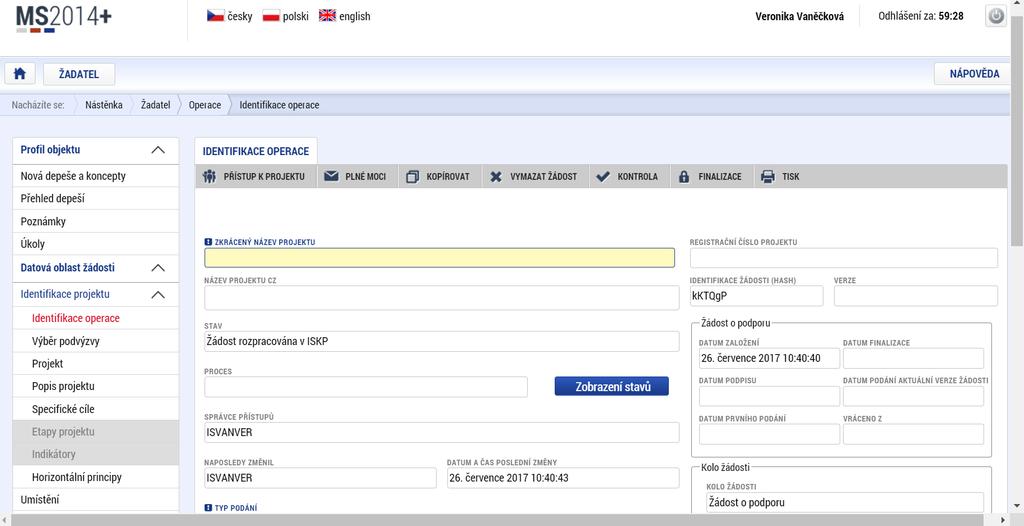This screenshot has height=526, width=1024.
Task: Click info icon beside Typ podání
Action: point(208,508)
